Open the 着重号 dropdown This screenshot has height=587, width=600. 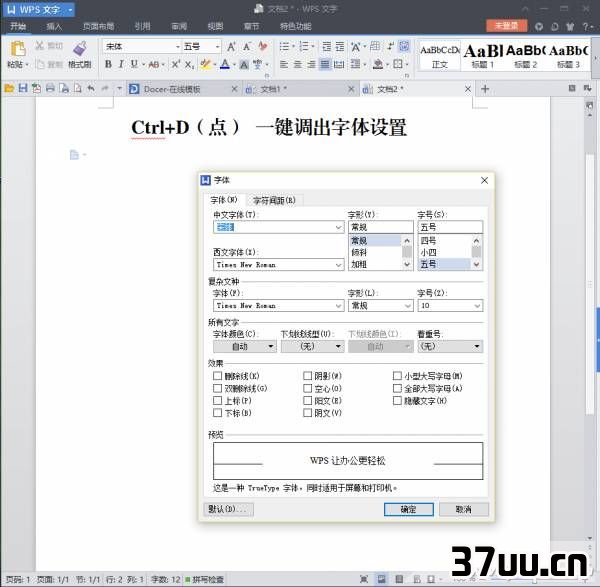(x=450, y=347)
